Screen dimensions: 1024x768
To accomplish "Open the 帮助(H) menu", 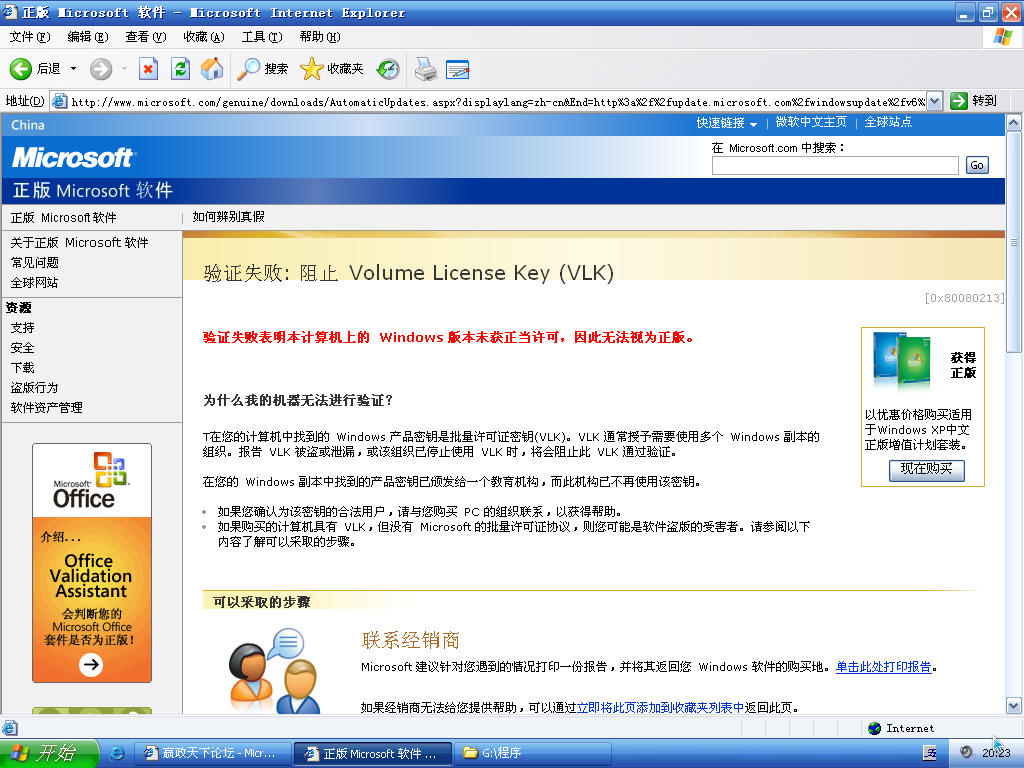I will (320, 37).
